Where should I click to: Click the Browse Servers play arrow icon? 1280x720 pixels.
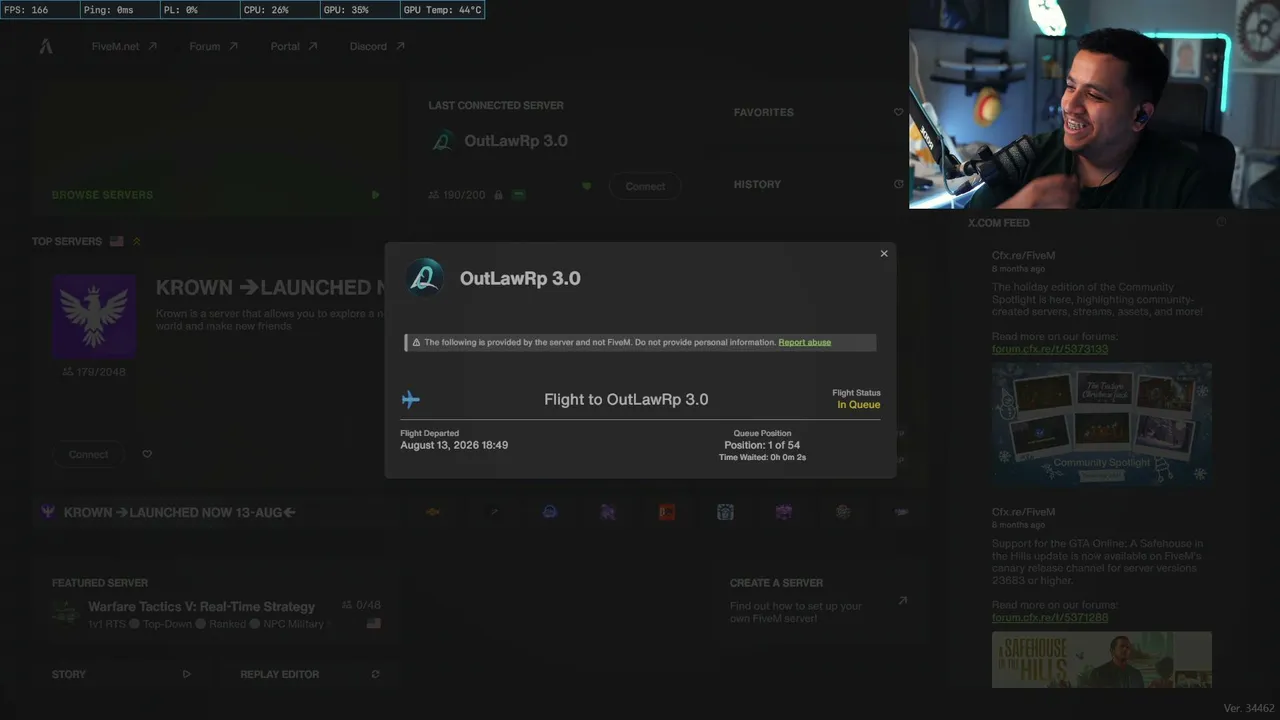click(x=375, y=195)
